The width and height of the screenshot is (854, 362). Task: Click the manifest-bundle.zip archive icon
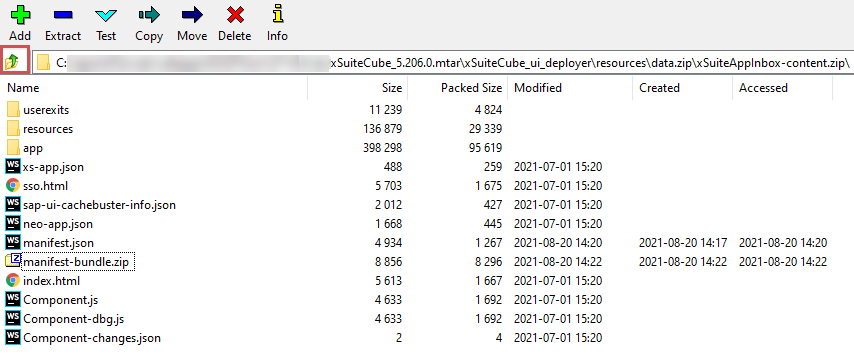point(13,261)
